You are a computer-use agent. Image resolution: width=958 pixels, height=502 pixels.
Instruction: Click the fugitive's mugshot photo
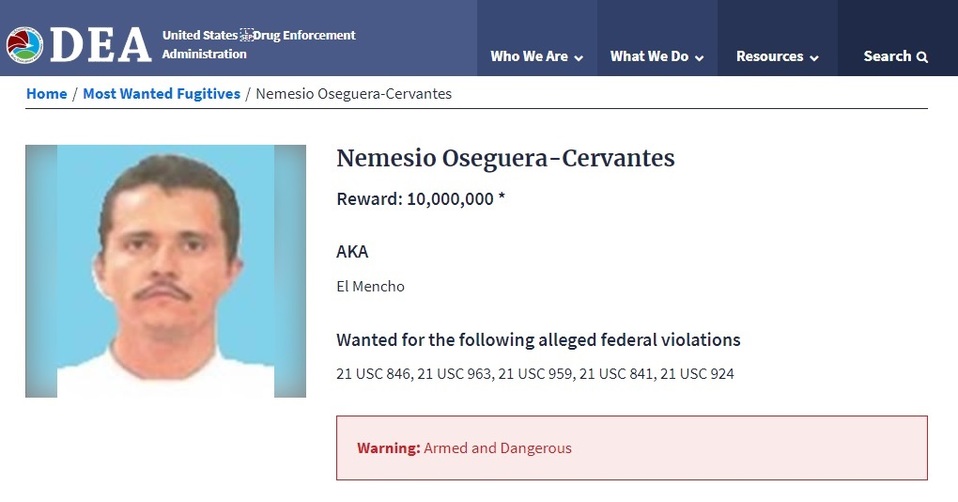[x=165, y=271]
